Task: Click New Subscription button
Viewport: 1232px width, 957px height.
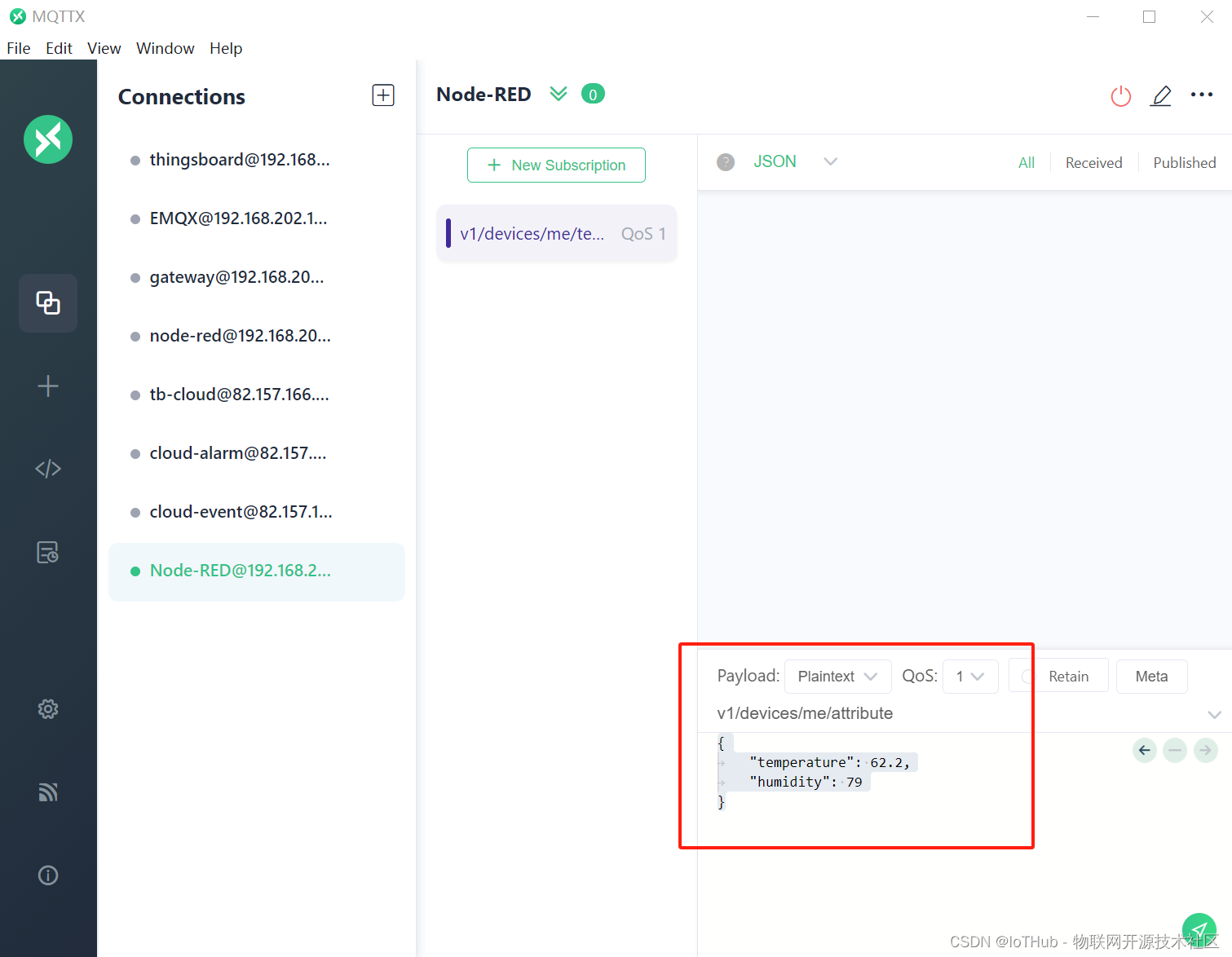Action: click(x=556, y=165)
